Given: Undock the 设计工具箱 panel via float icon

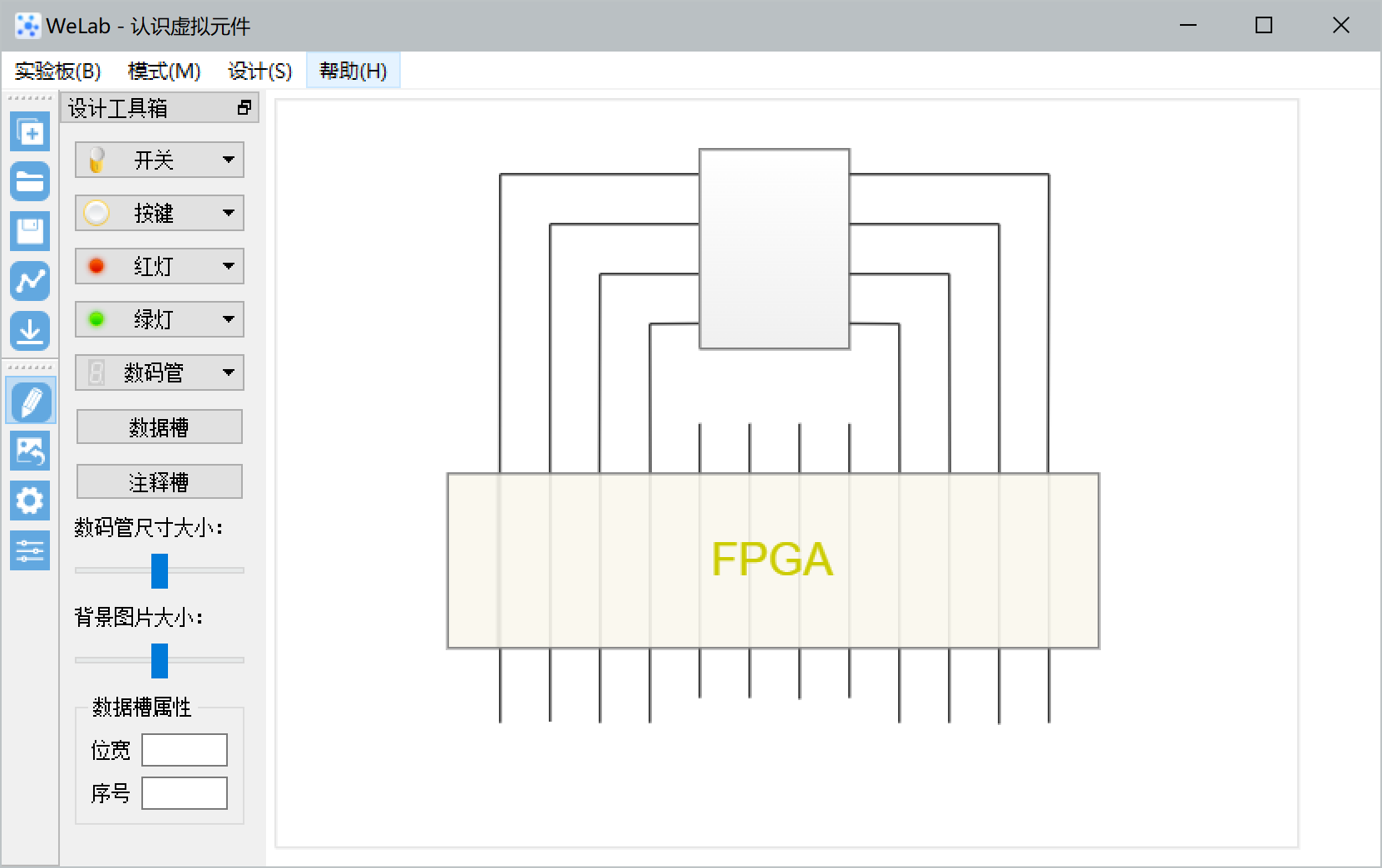Looking at the screenshot, I should (x=244, y=108).
